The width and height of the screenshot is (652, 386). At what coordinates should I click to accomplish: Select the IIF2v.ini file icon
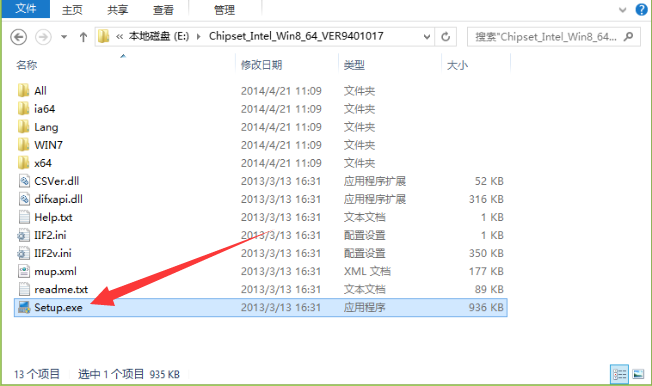click(23, 253)
